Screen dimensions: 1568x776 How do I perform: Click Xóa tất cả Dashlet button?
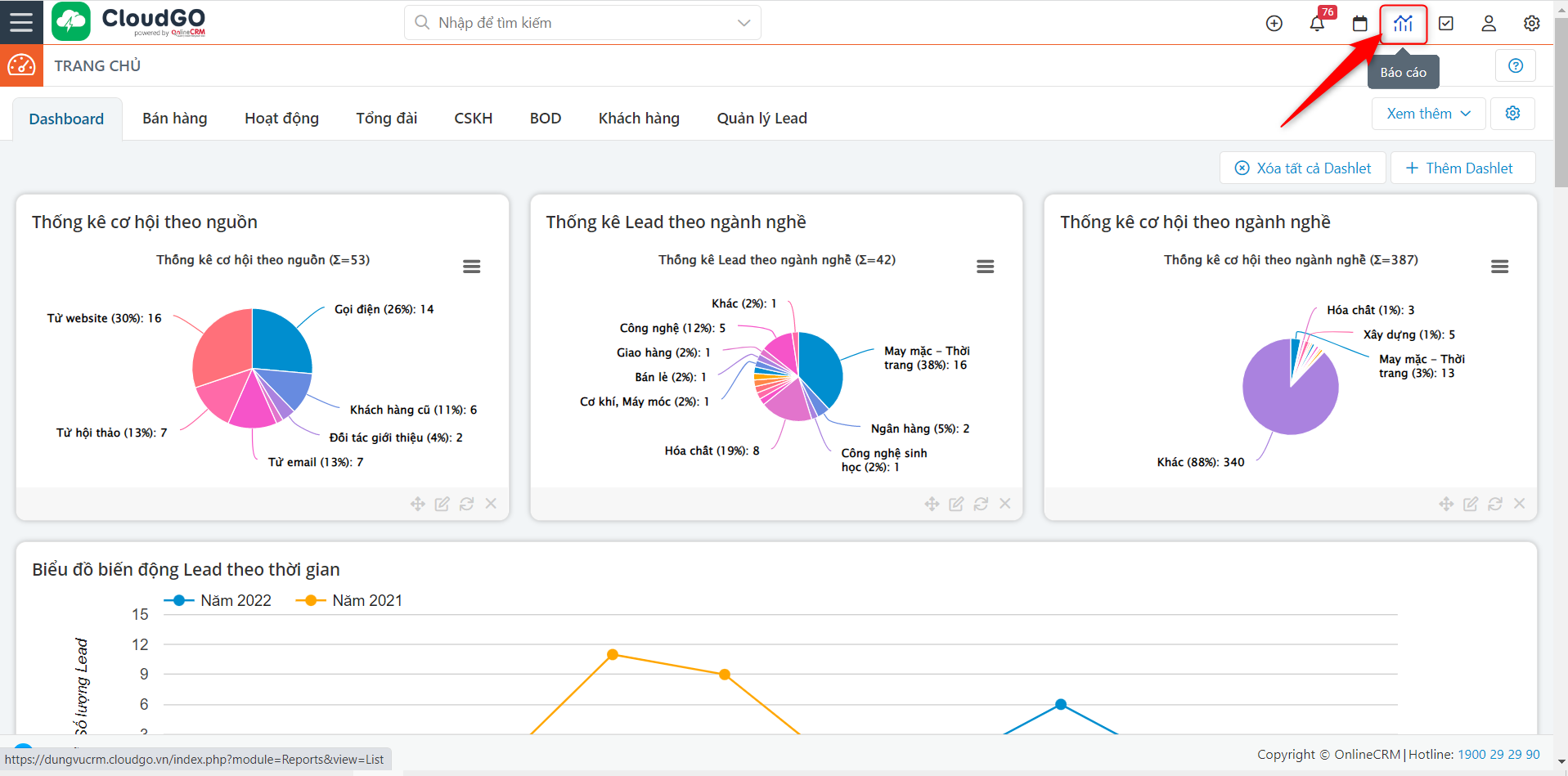tap(1303, 168)
